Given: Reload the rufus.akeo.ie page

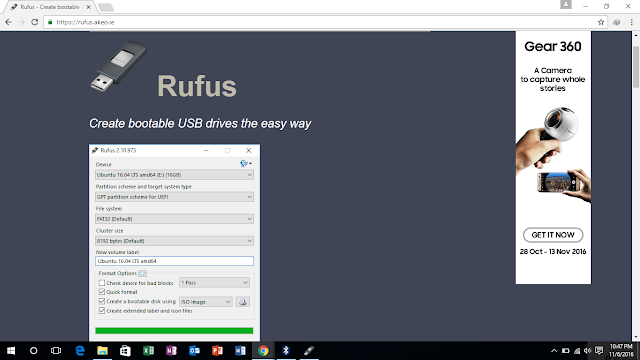Looking at the screenshot, I should click(35, 22).
